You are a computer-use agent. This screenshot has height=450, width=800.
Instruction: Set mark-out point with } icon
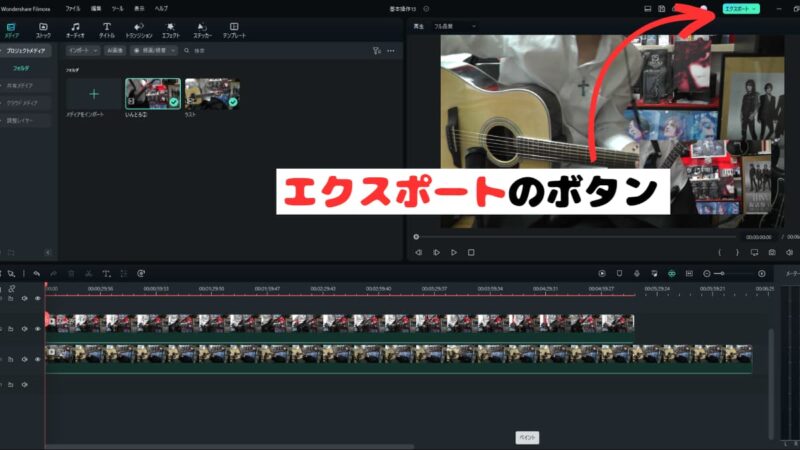tap(737, 253)
